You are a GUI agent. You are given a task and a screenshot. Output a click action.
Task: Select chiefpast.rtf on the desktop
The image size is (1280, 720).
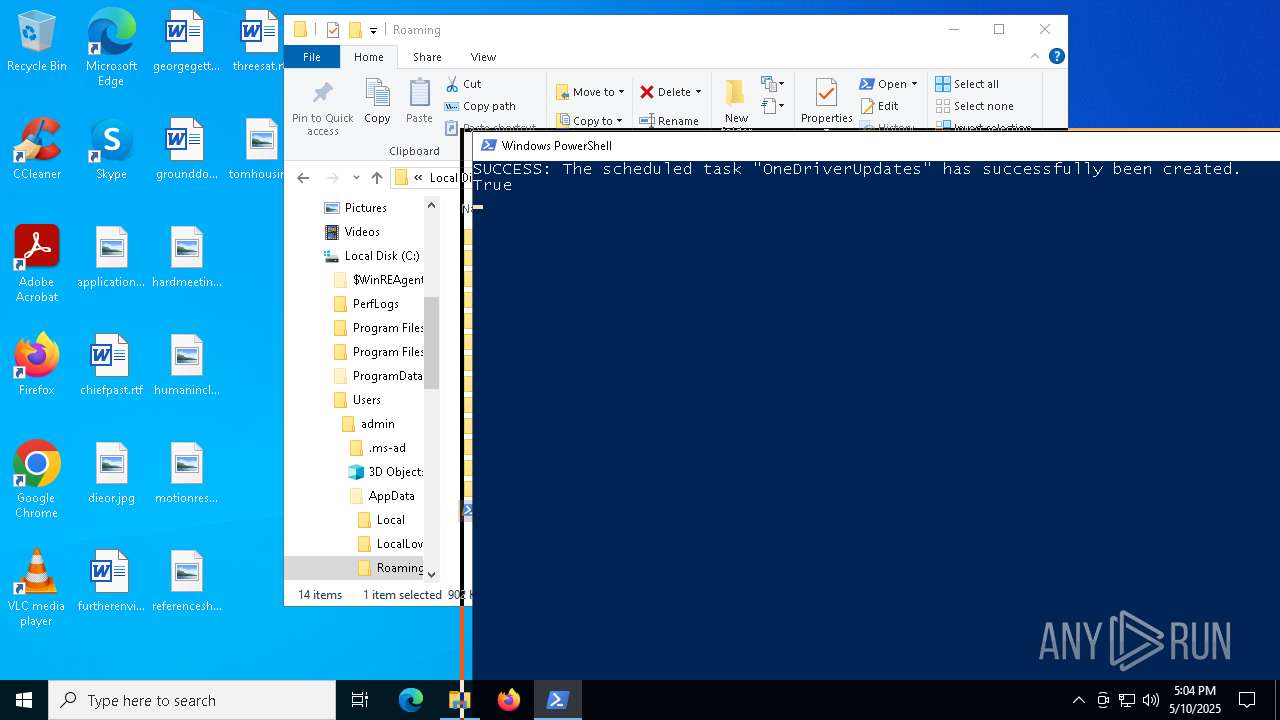[111, 365]
